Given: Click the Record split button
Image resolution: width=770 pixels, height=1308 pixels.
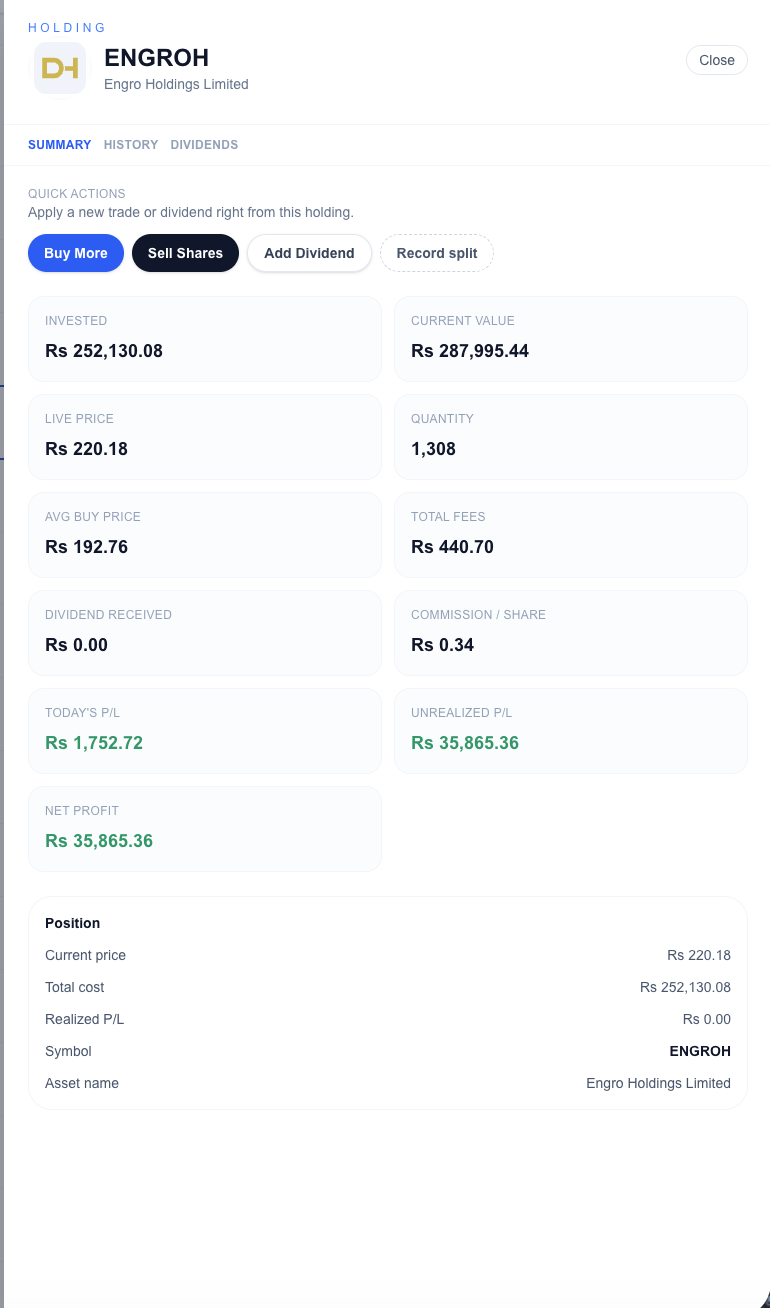Looking at the screenshot, I should click(x=437, y=253).
